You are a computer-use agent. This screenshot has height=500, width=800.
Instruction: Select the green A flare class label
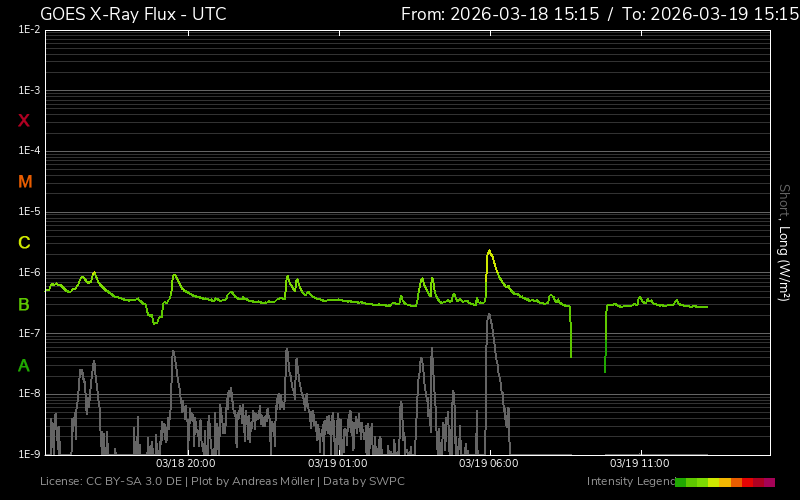pos(24,366)
